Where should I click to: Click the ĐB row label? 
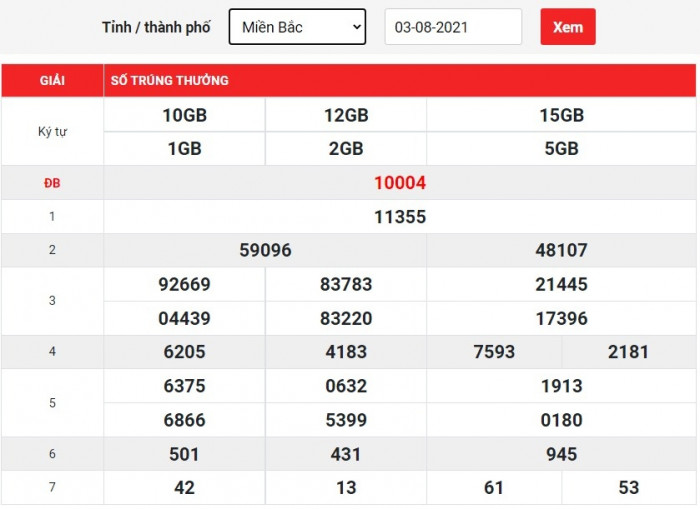tap(52, 183)
